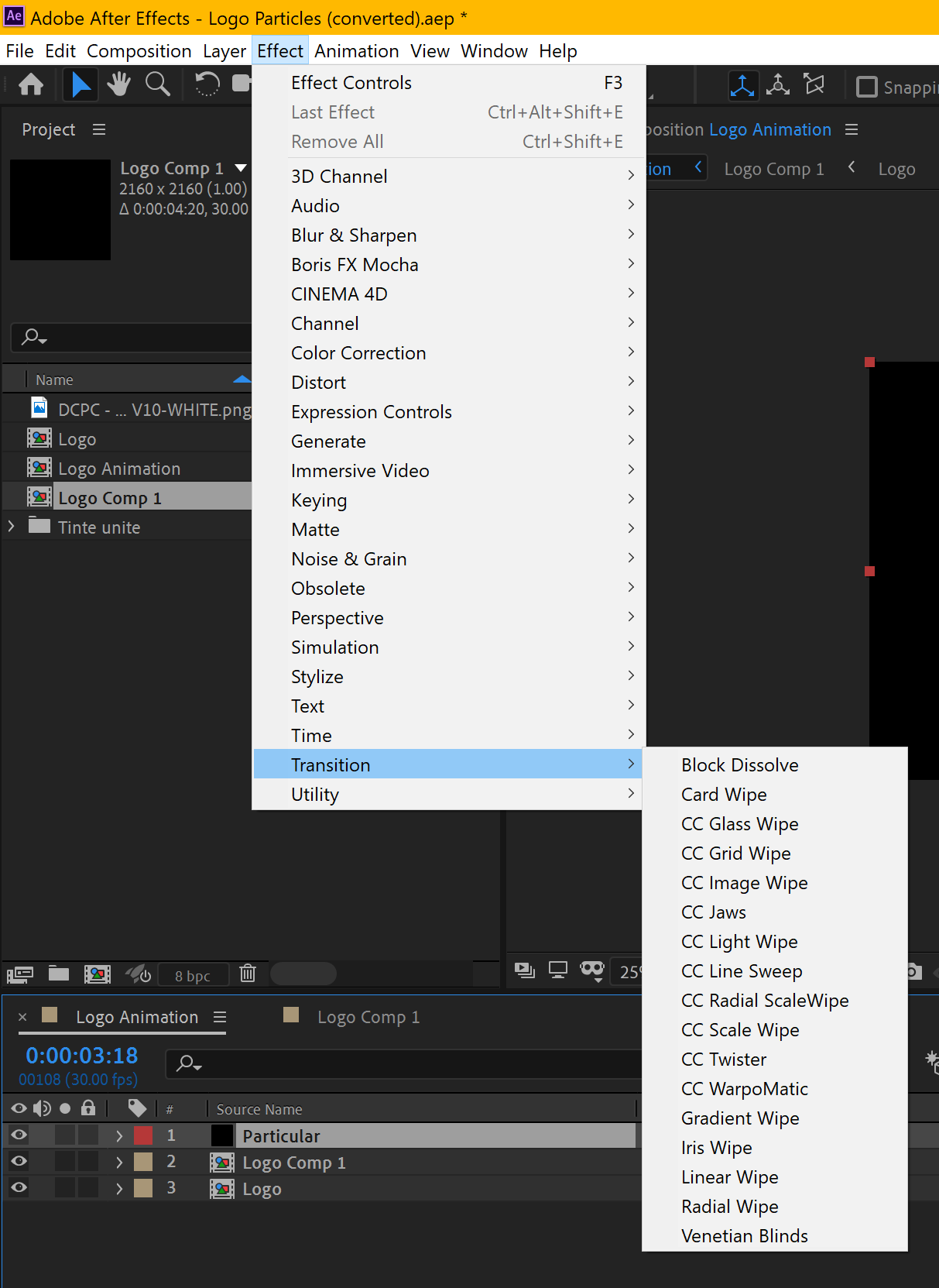The height and width of the screenshot is (1288, 939).
Task: Click tan label swatch of Logo layer
Action: click(143, 1188)
